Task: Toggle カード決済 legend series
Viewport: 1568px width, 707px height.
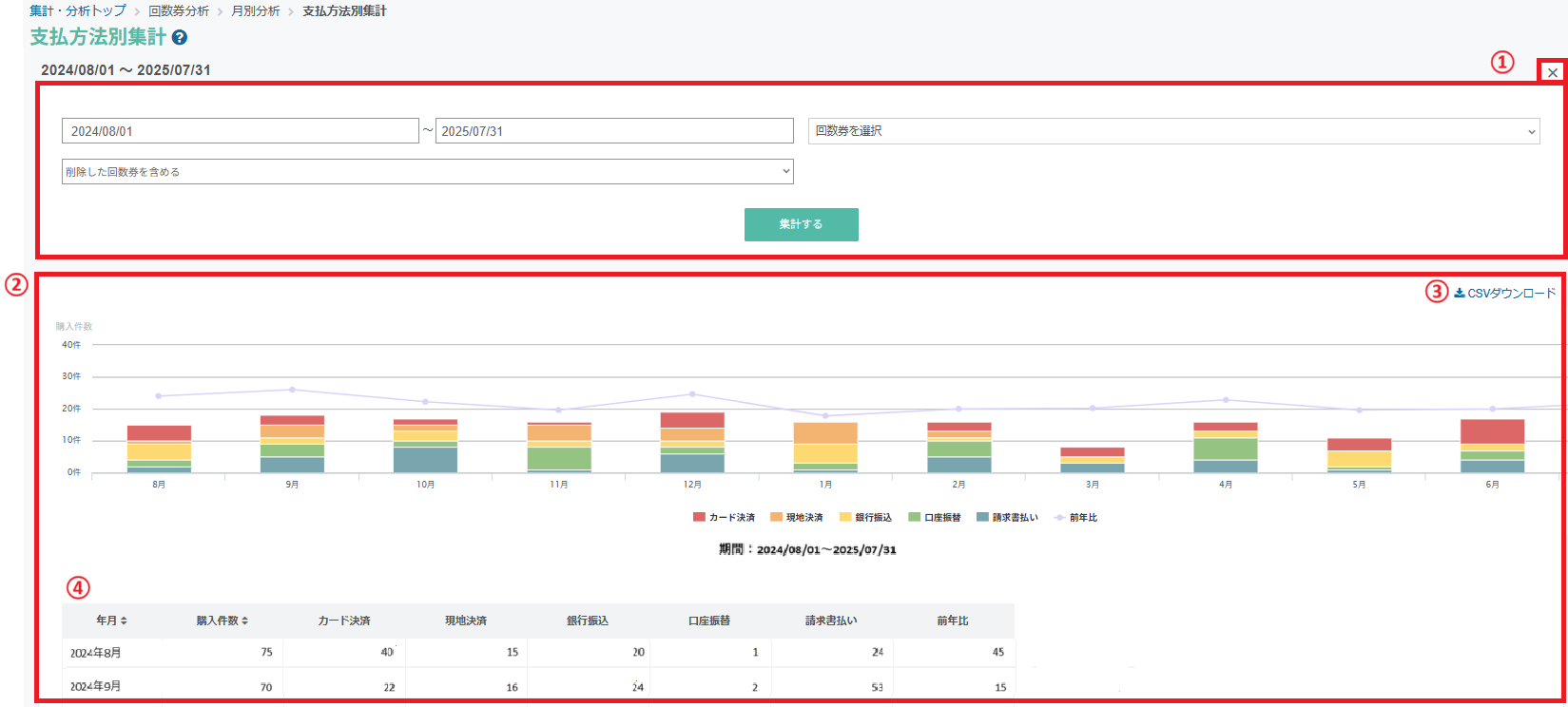Action: coord(724,518)
